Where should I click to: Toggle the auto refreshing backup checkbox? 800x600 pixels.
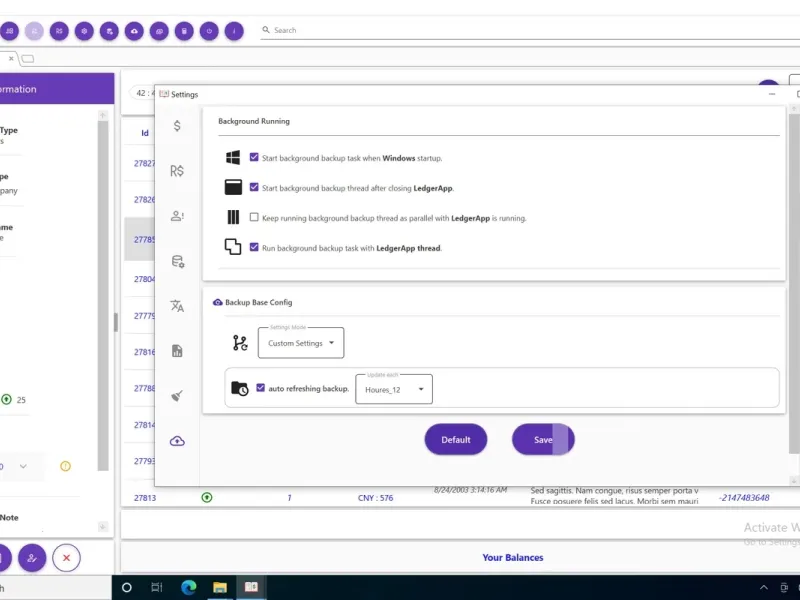(261, 388)
